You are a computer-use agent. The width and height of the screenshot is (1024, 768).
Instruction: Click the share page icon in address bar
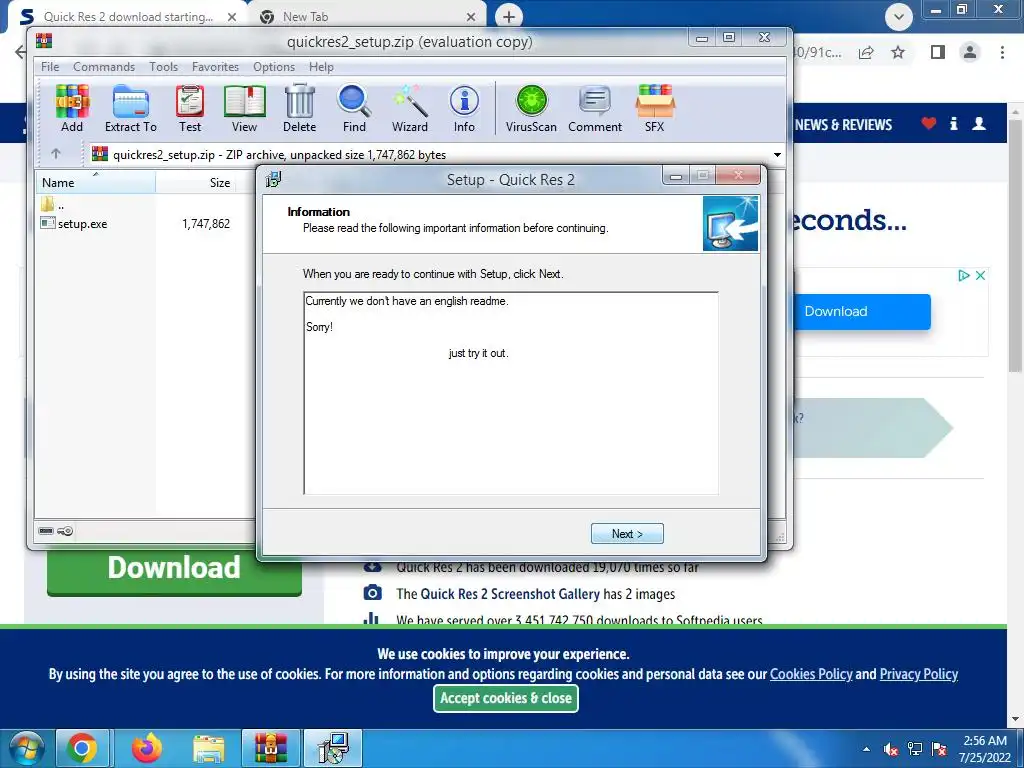point(866,52)
